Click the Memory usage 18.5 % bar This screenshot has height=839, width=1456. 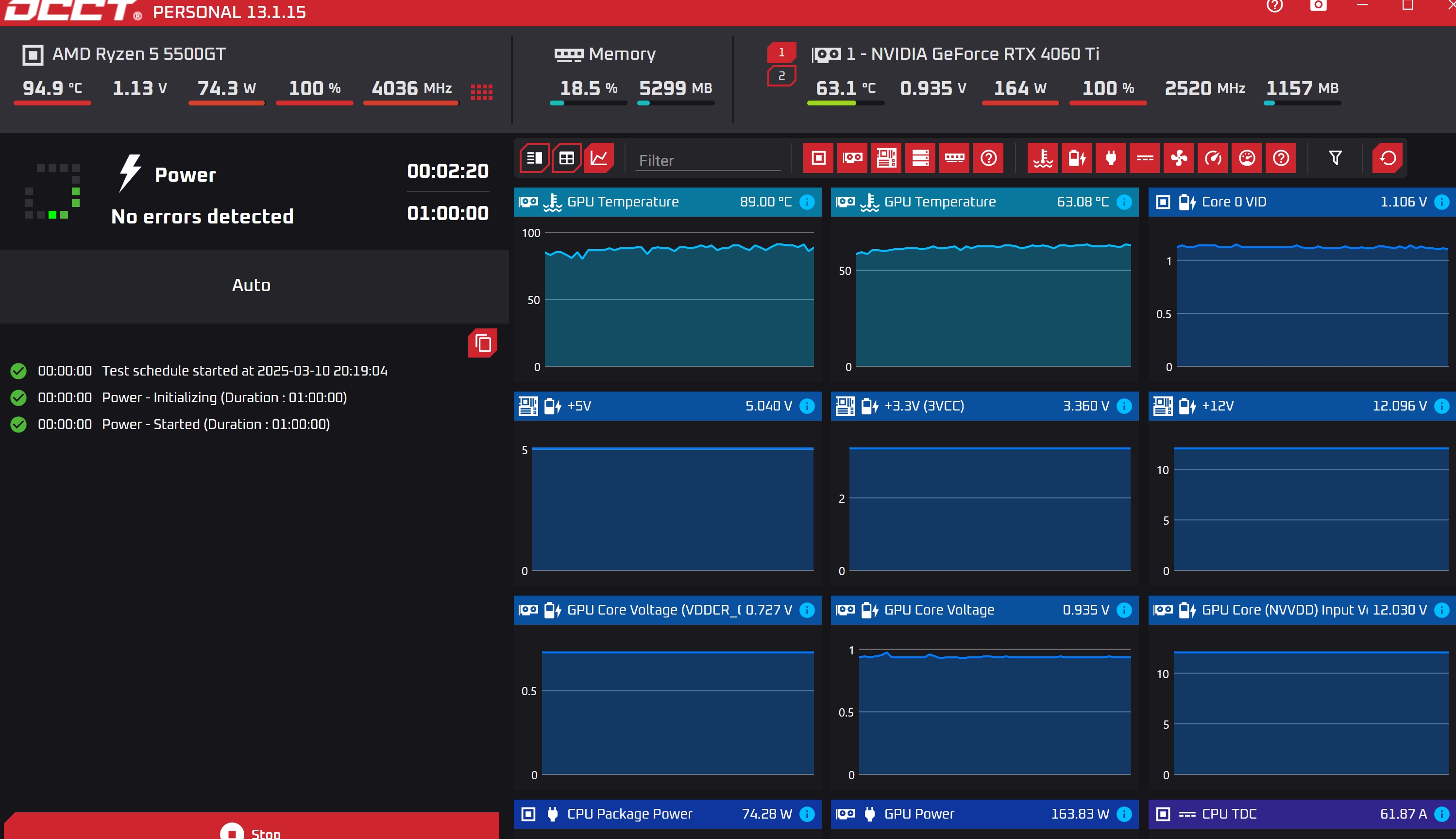pyautogui.click(x=588, y=103)
